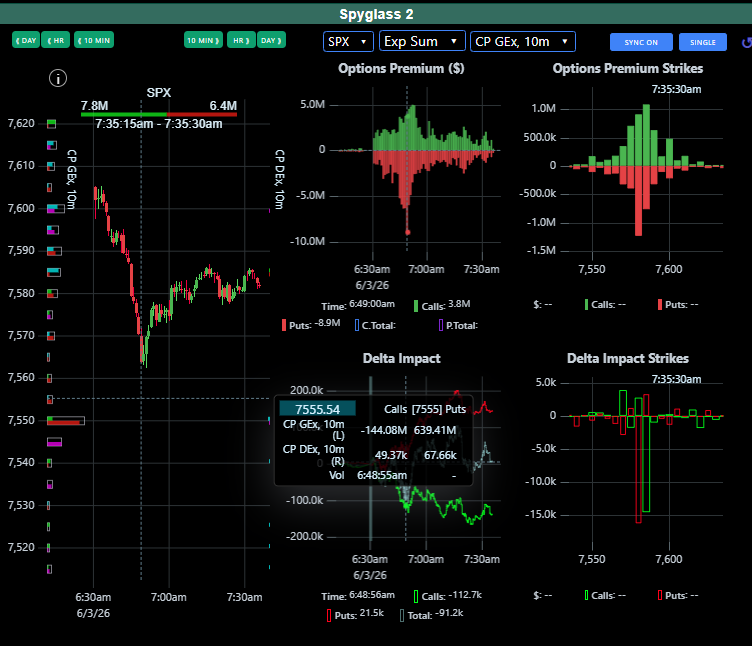Open the CP GEx, 10m dropdown
This screenshot has height=646, width=752.
[x=523, y=42]
